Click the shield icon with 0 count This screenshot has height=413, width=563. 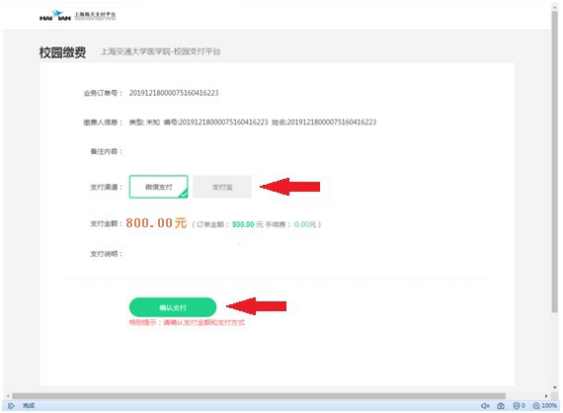[519, 406]
